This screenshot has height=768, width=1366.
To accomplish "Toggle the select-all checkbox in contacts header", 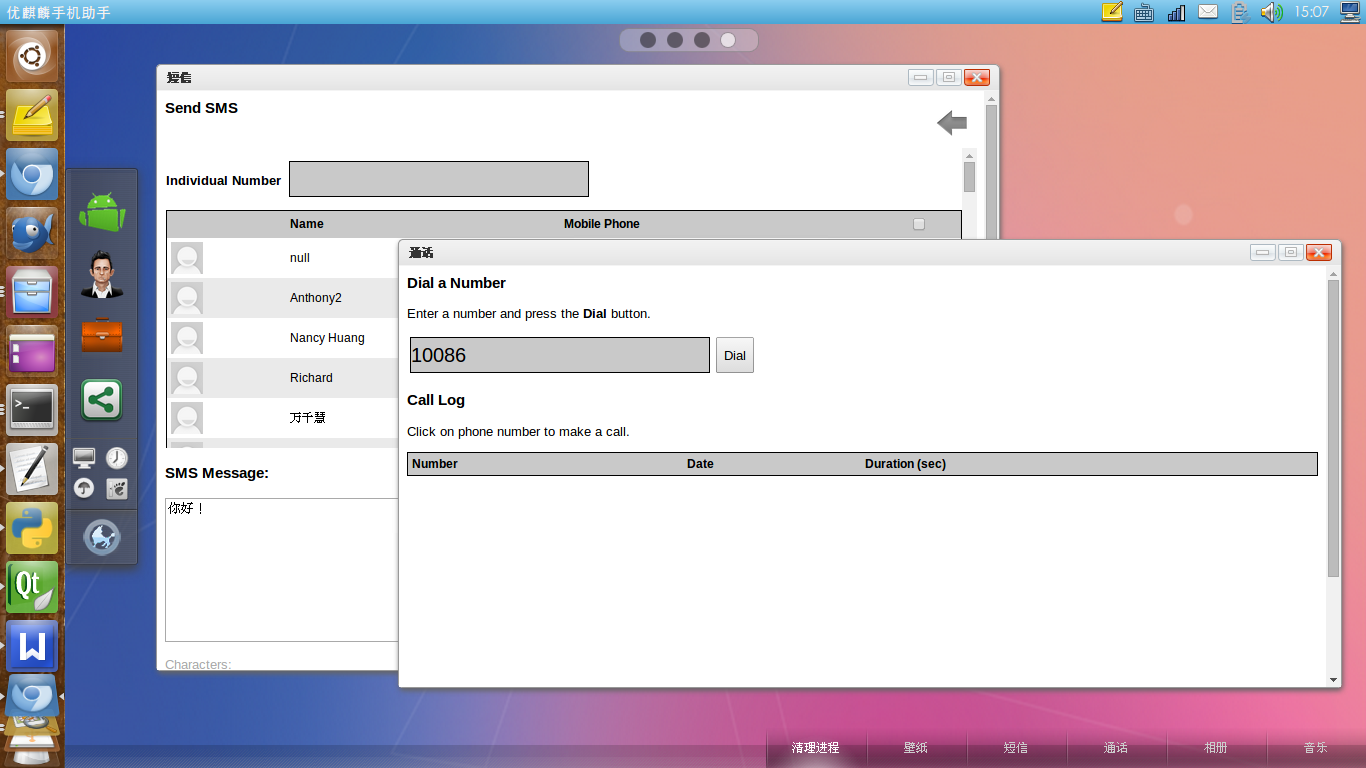I will click(919, 224).
